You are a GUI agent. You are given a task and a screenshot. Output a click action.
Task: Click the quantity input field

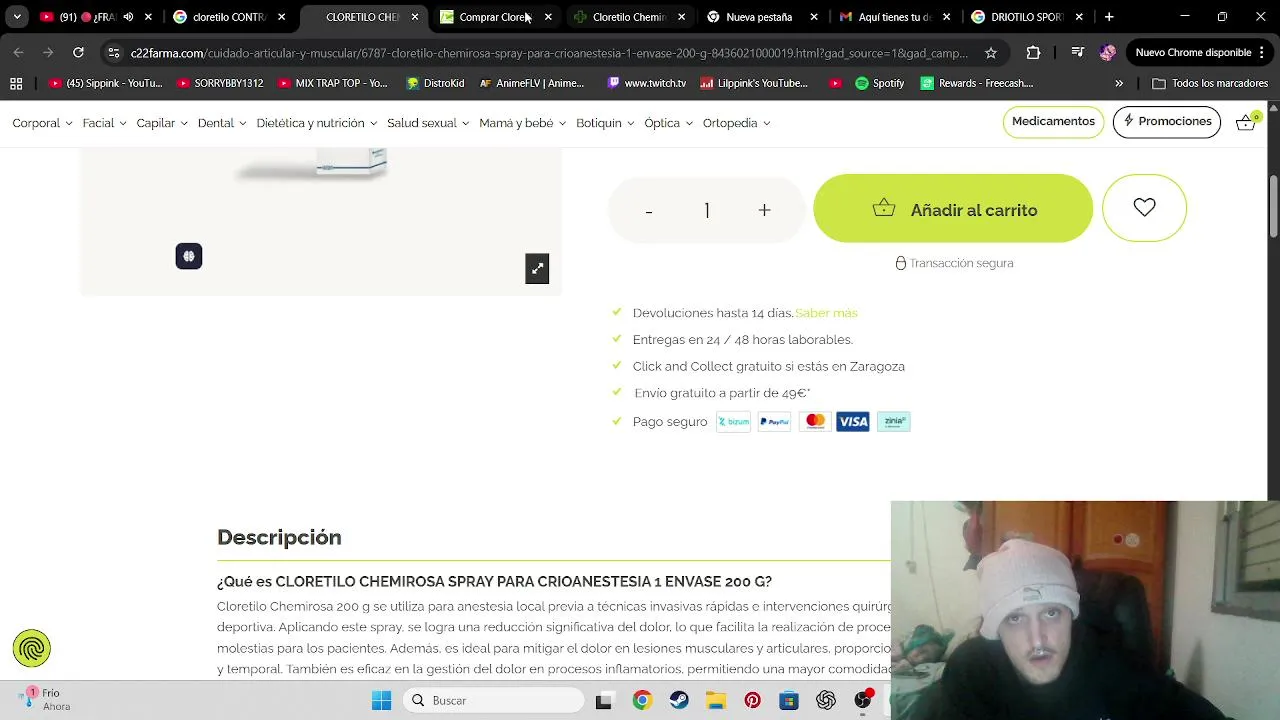706,210
